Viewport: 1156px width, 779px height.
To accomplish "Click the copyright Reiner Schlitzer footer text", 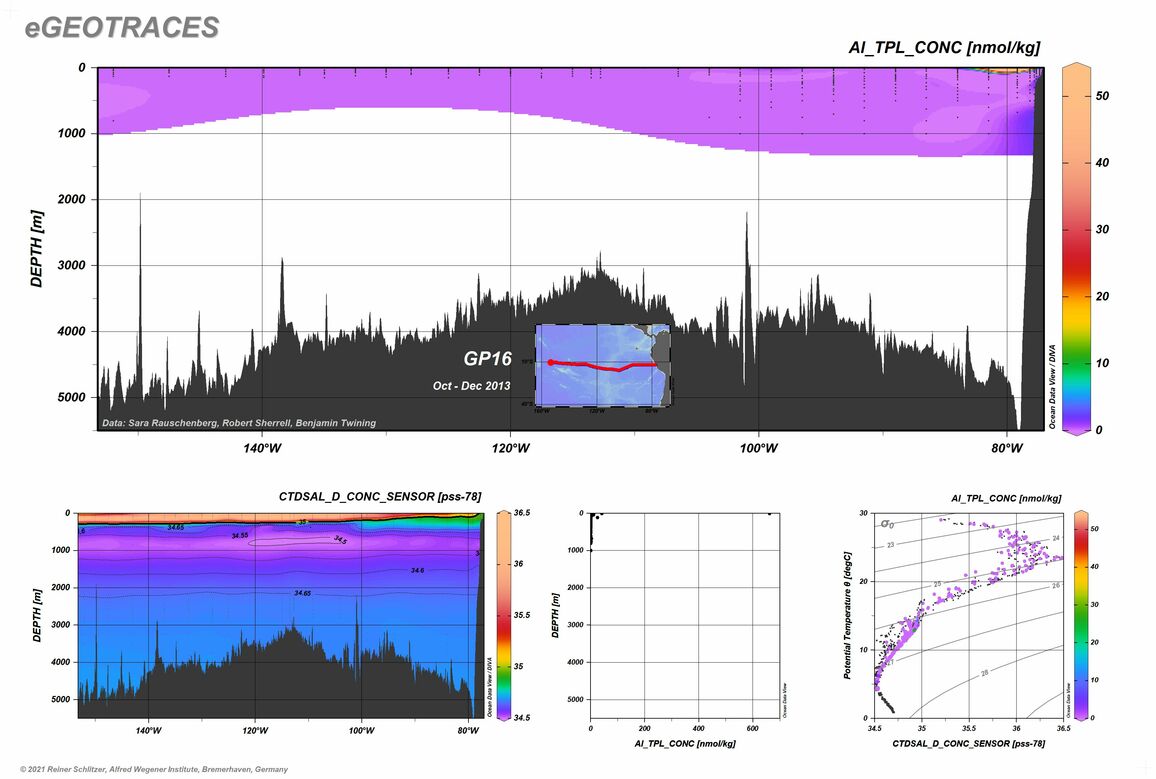I will tap(148, 769).
